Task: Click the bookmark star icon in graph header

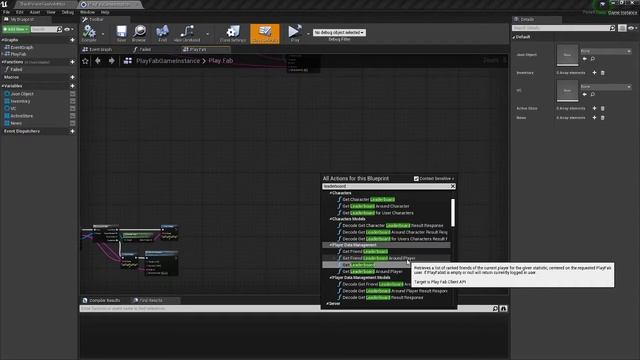Action: [x=85, y=61]
